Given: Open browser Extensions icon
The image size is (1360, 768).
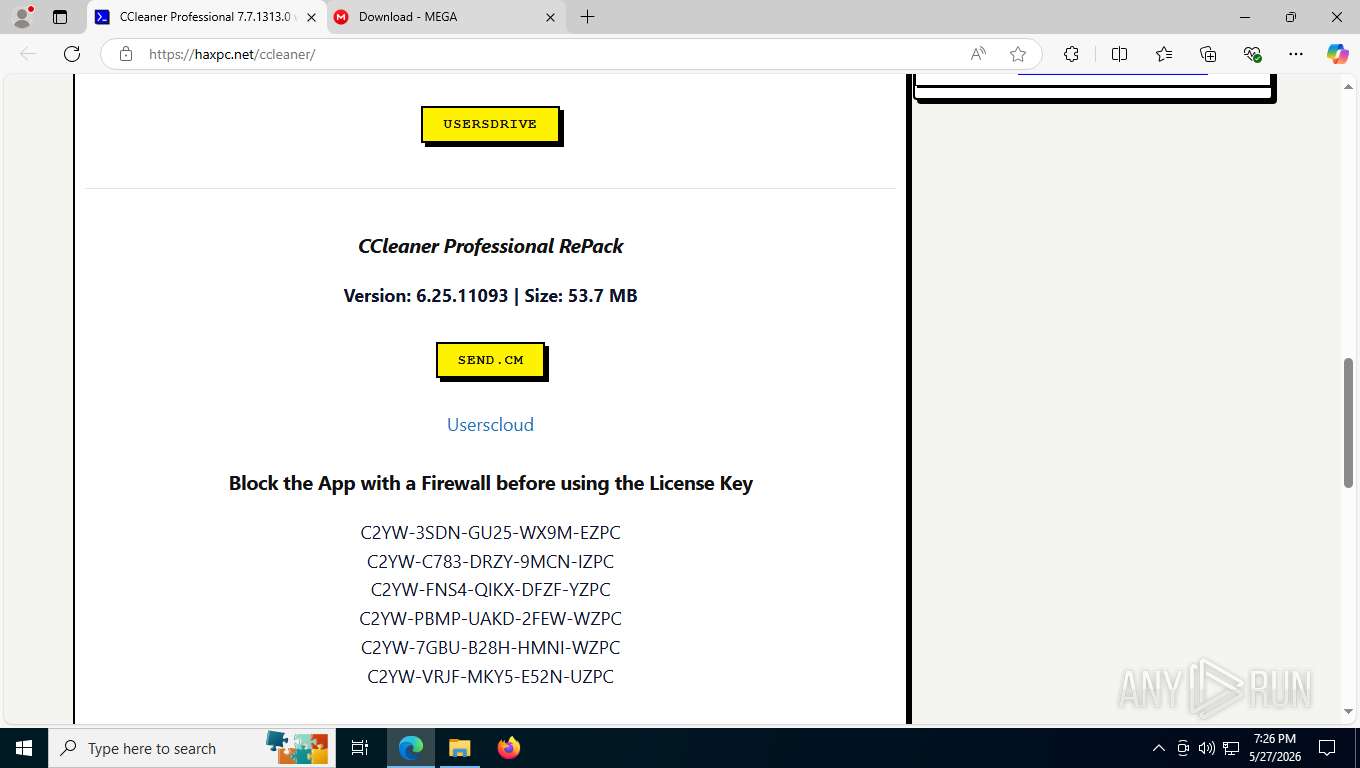Looking at the screenshot, I should (1071, 54).
